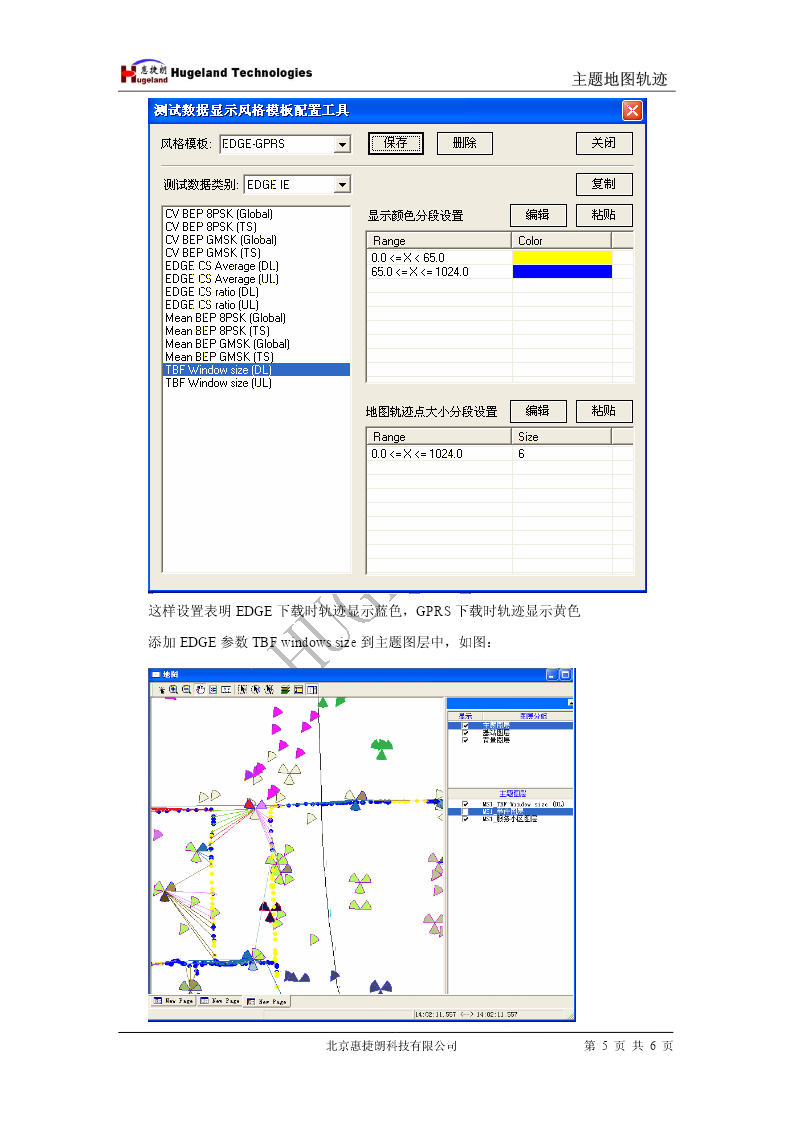Click 粘贴 next to 地图轨迹点大小分段设置
The height and width of the screenshot is (1123, 794).
tap(604, 411)
